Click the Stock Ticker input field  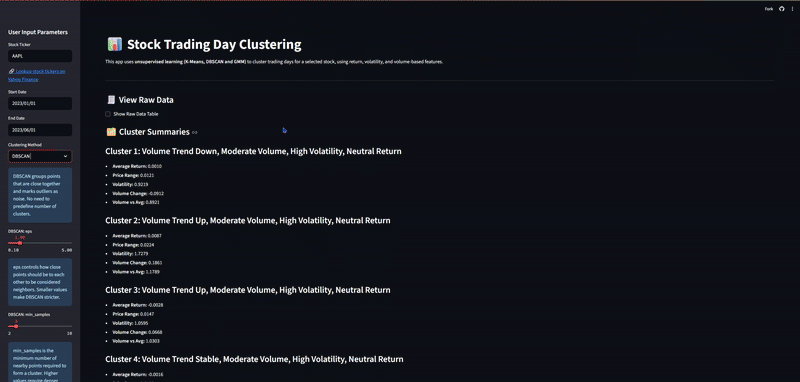pyautogui.click(x=40, y=56)
